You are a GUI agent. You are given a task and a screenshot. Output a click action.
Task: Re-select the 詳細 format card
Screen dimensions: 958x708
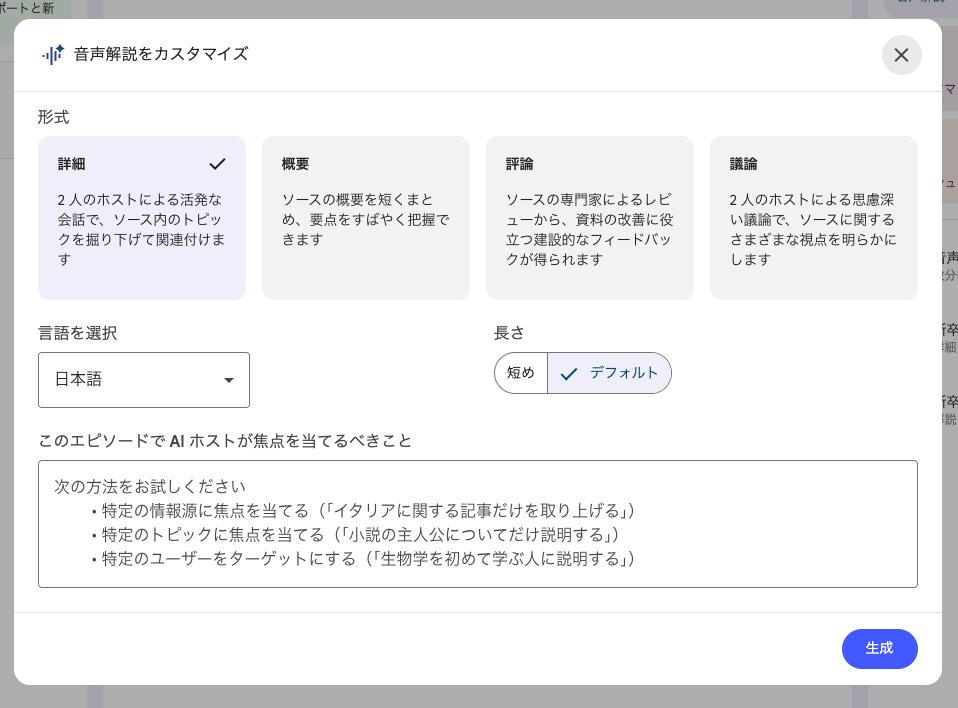141,218
